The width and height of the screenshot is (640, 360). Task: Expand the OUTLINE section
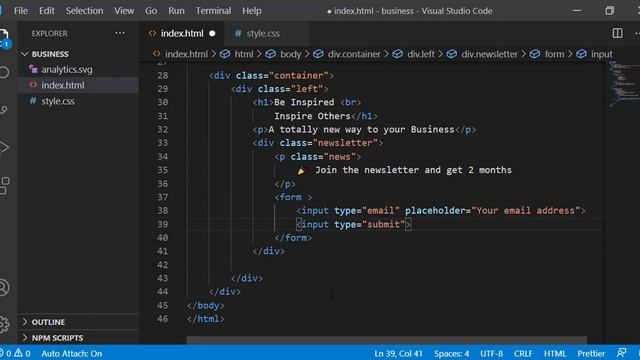click(78, 322)
